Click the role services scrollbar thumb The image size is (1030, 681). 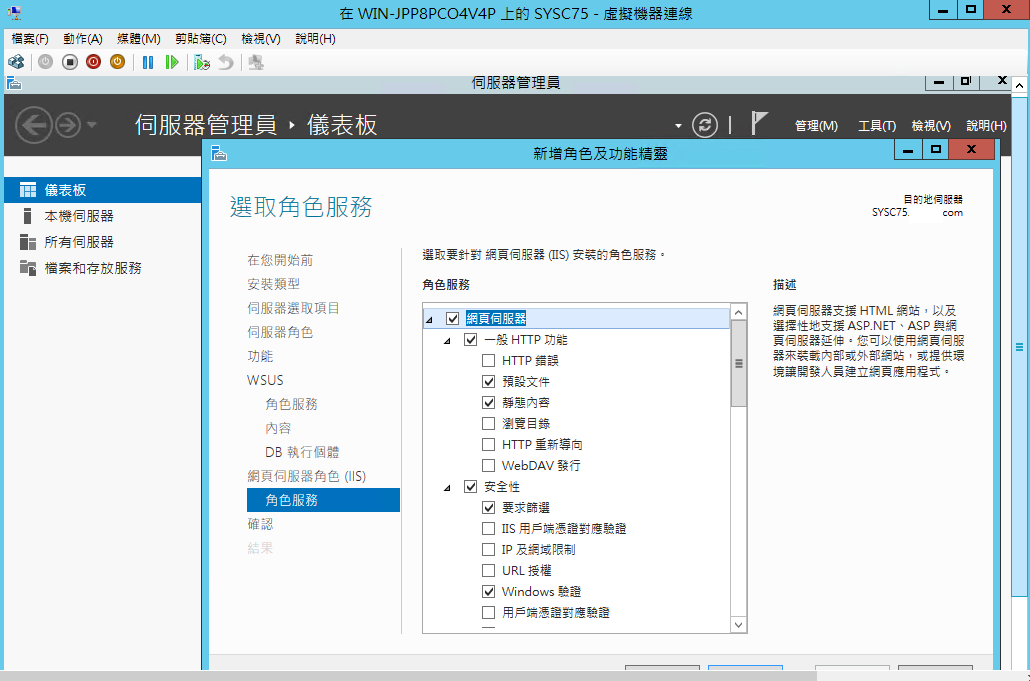click(738, 363)
